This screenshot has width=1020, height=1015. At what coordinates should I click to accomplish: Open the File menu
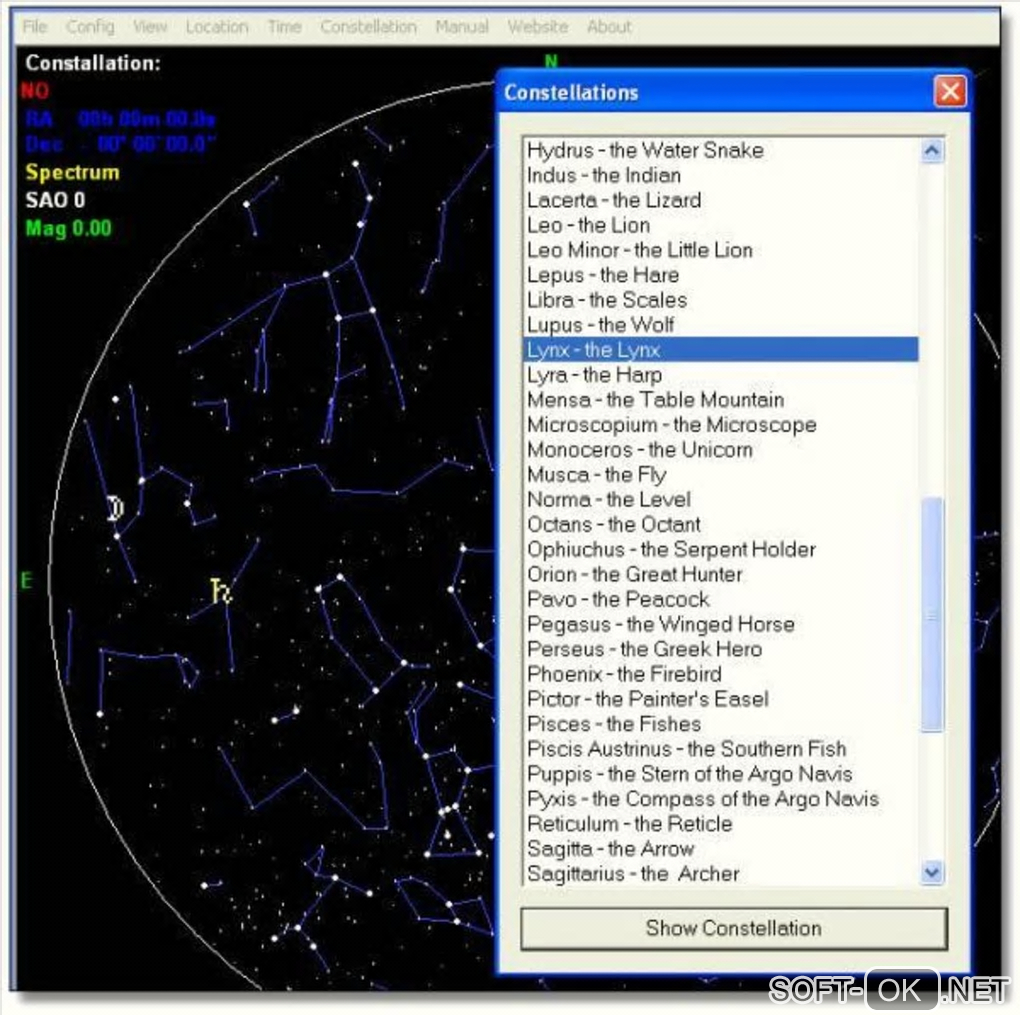tap(34, 27)
